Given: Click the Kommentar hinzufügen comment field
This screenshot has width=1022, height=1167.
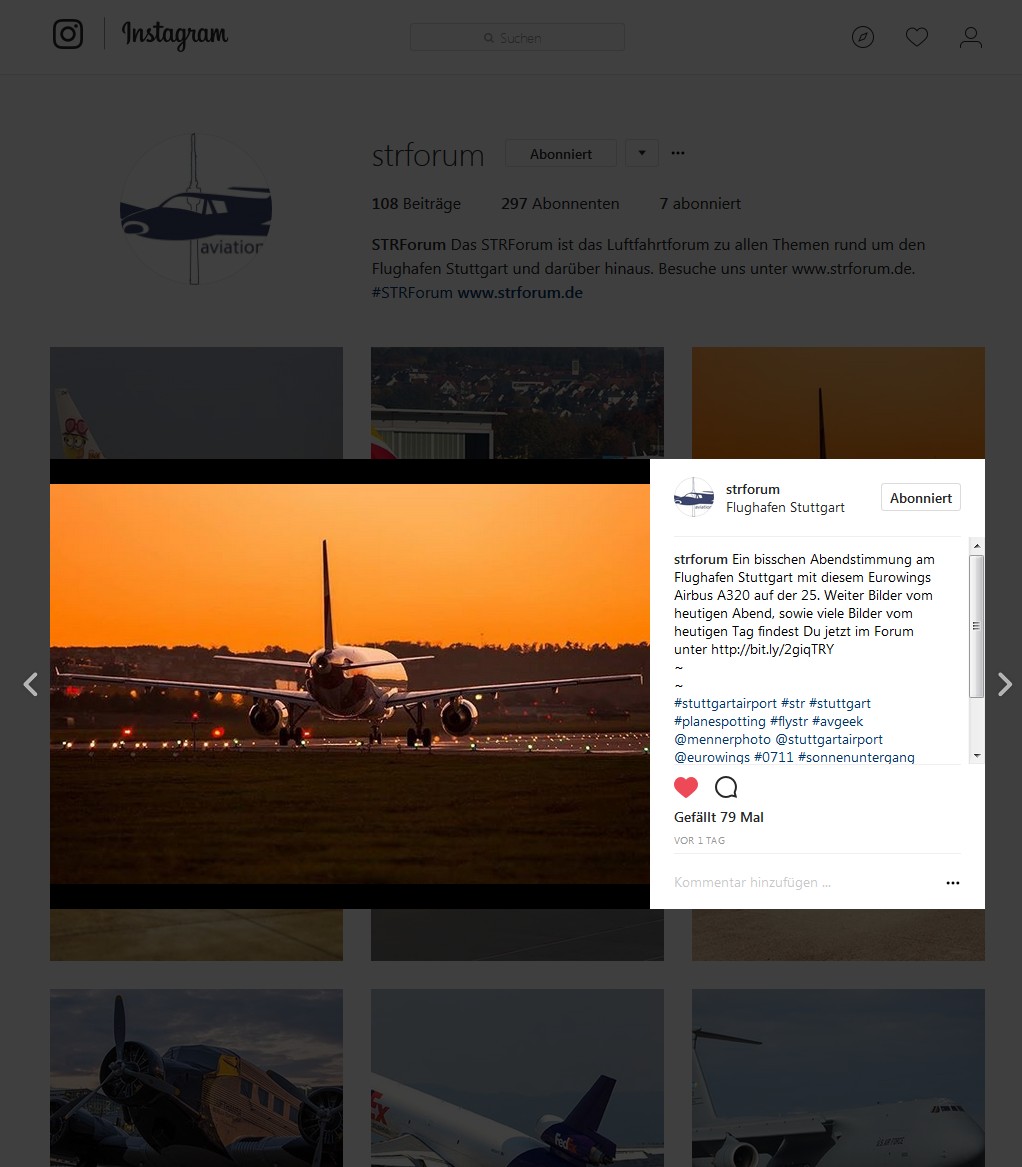Looking at the screenshot, I should tap(804, 883).
